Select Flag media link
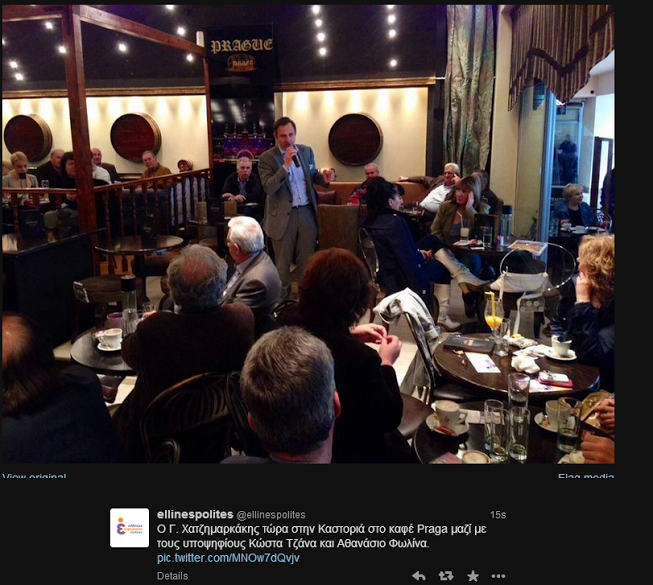653x585 pixels. coord(586,475)
